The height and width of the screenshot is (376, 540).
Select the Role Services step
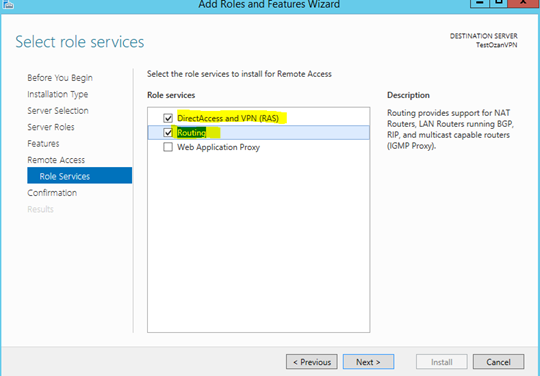coord(80,176)
